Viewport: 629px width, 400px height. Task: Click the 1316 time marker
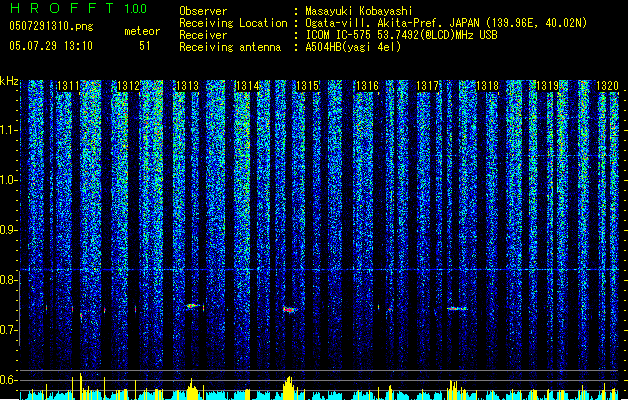[x=367, y=86]
